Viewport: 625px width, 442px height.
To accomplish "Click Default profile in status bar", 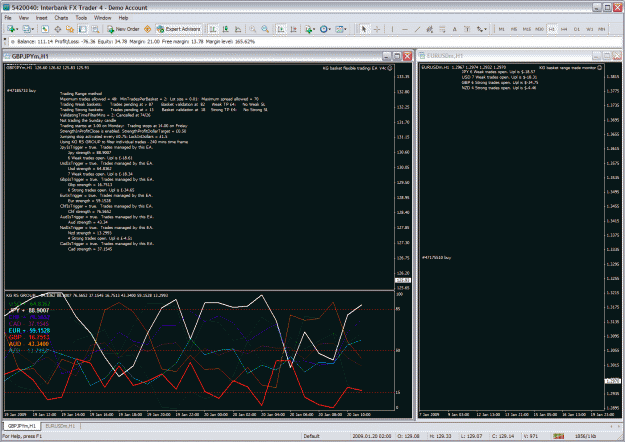I will (311, 436).
